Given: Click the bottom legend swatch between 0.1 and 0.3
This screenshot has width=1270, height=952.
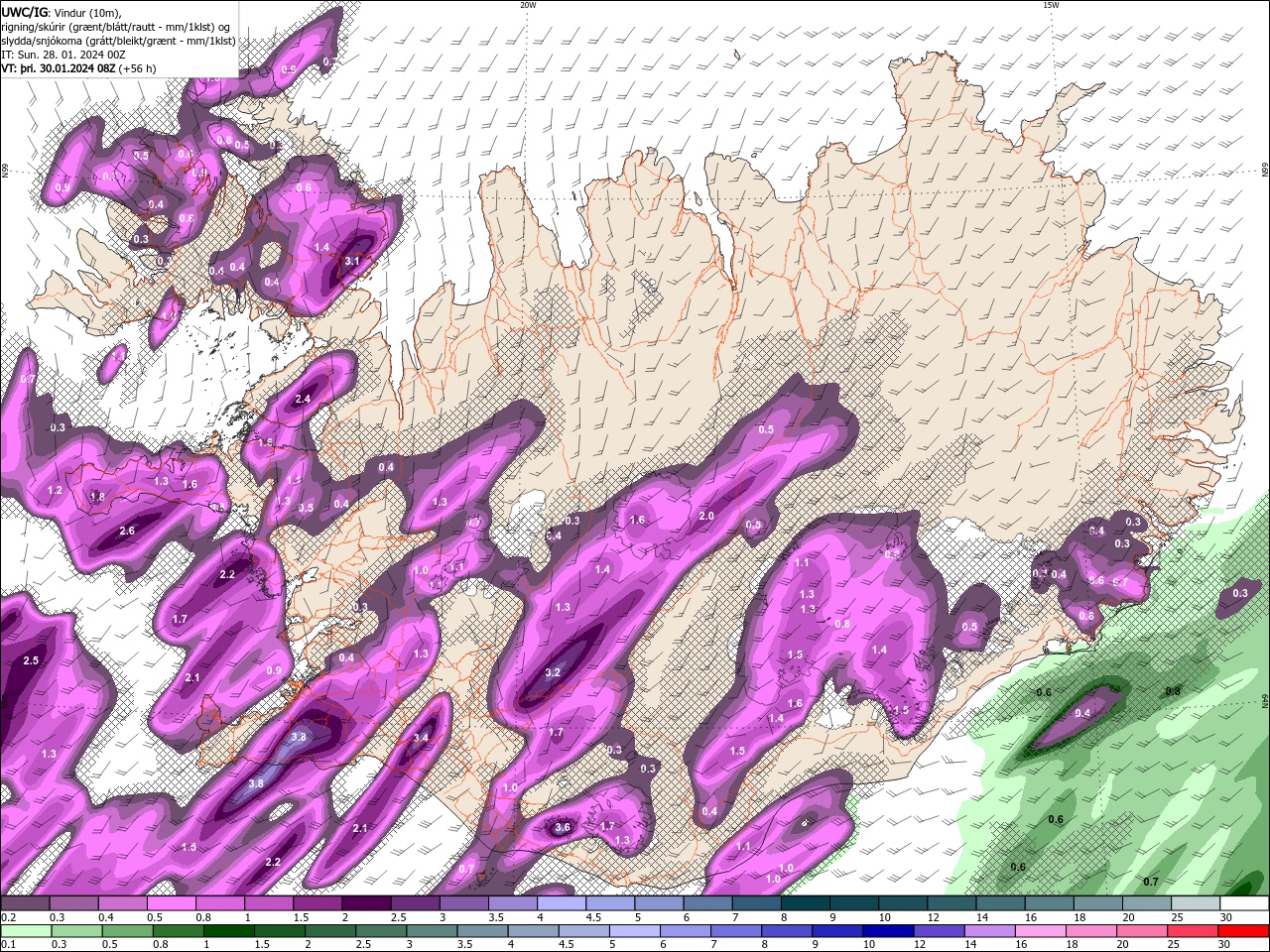Looking at the screenshot, I should 27,931.
